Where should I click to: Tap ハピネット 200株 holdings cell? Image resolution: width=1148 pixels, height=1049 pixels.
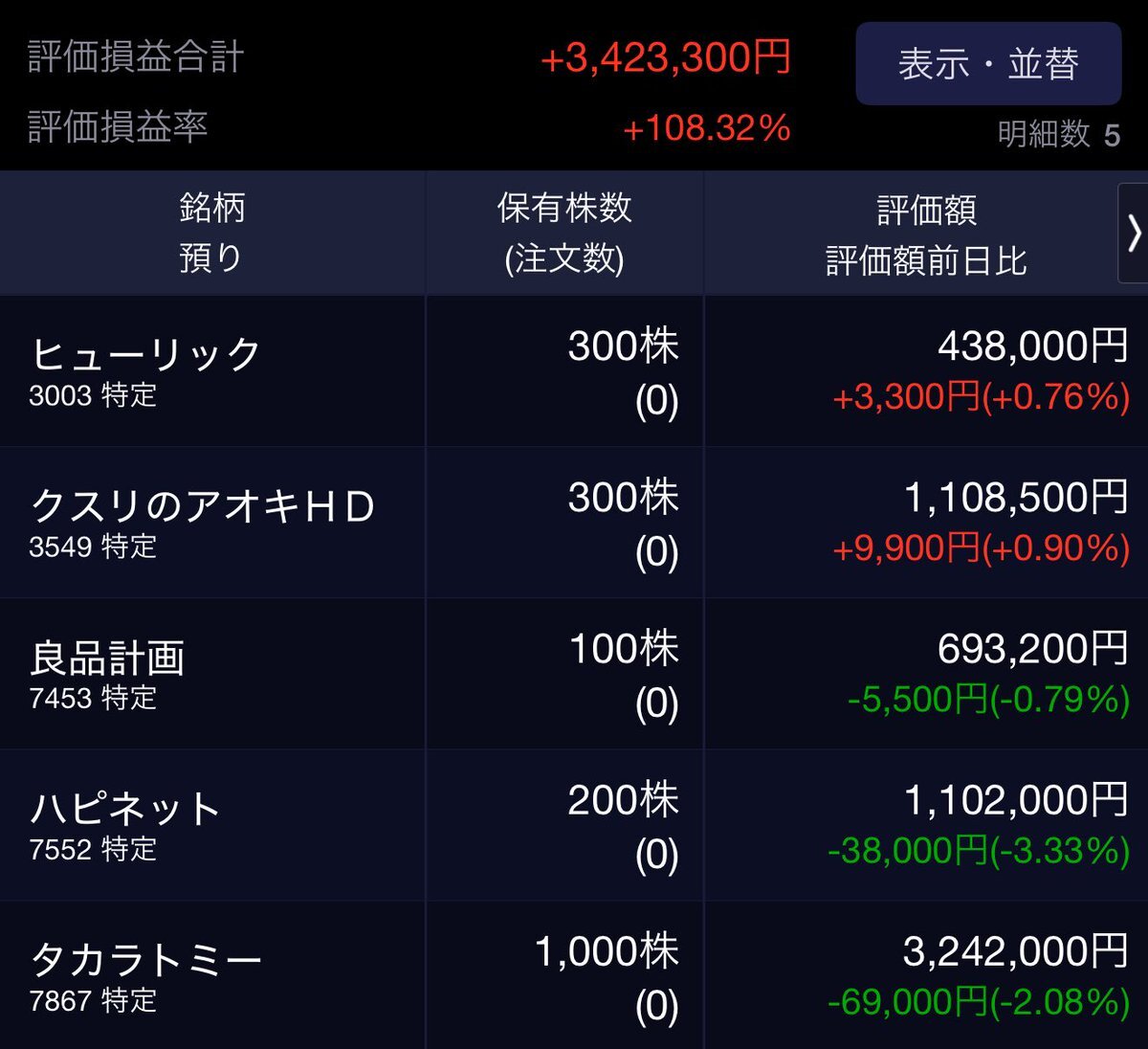coord(564,825)
